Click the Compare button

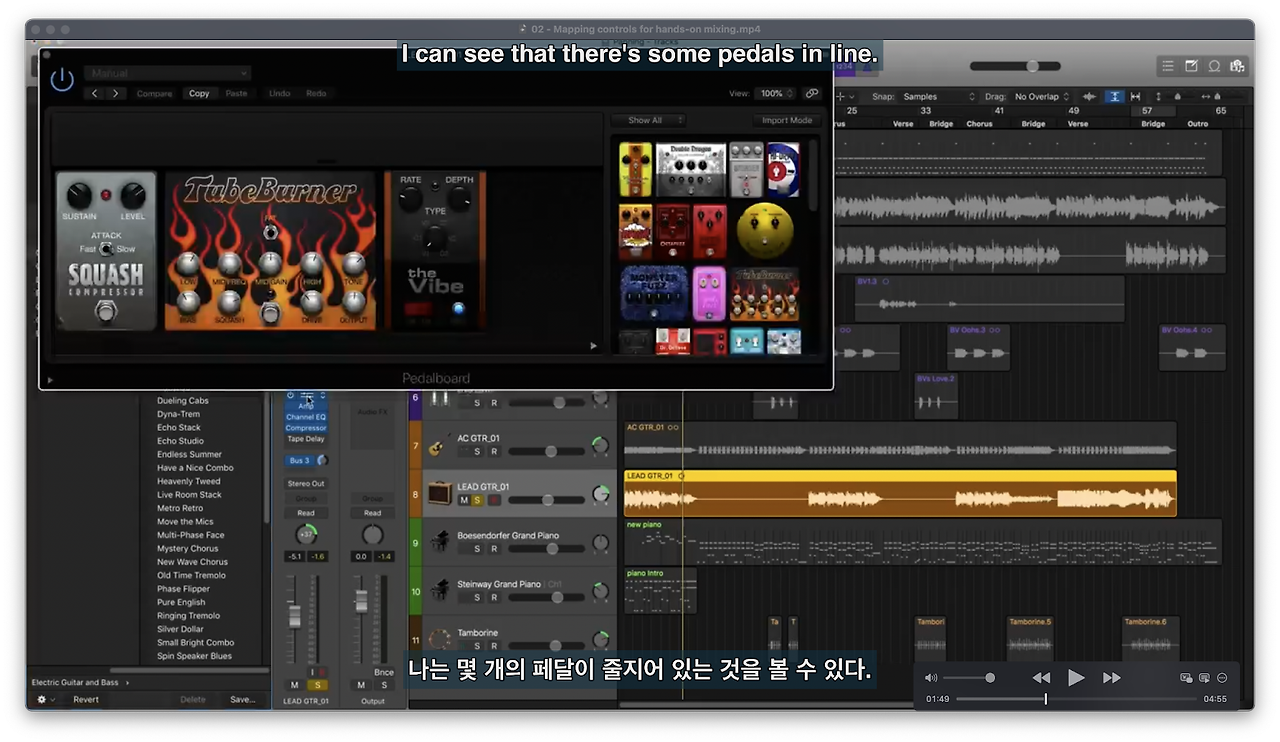click(x=154, y=94)
